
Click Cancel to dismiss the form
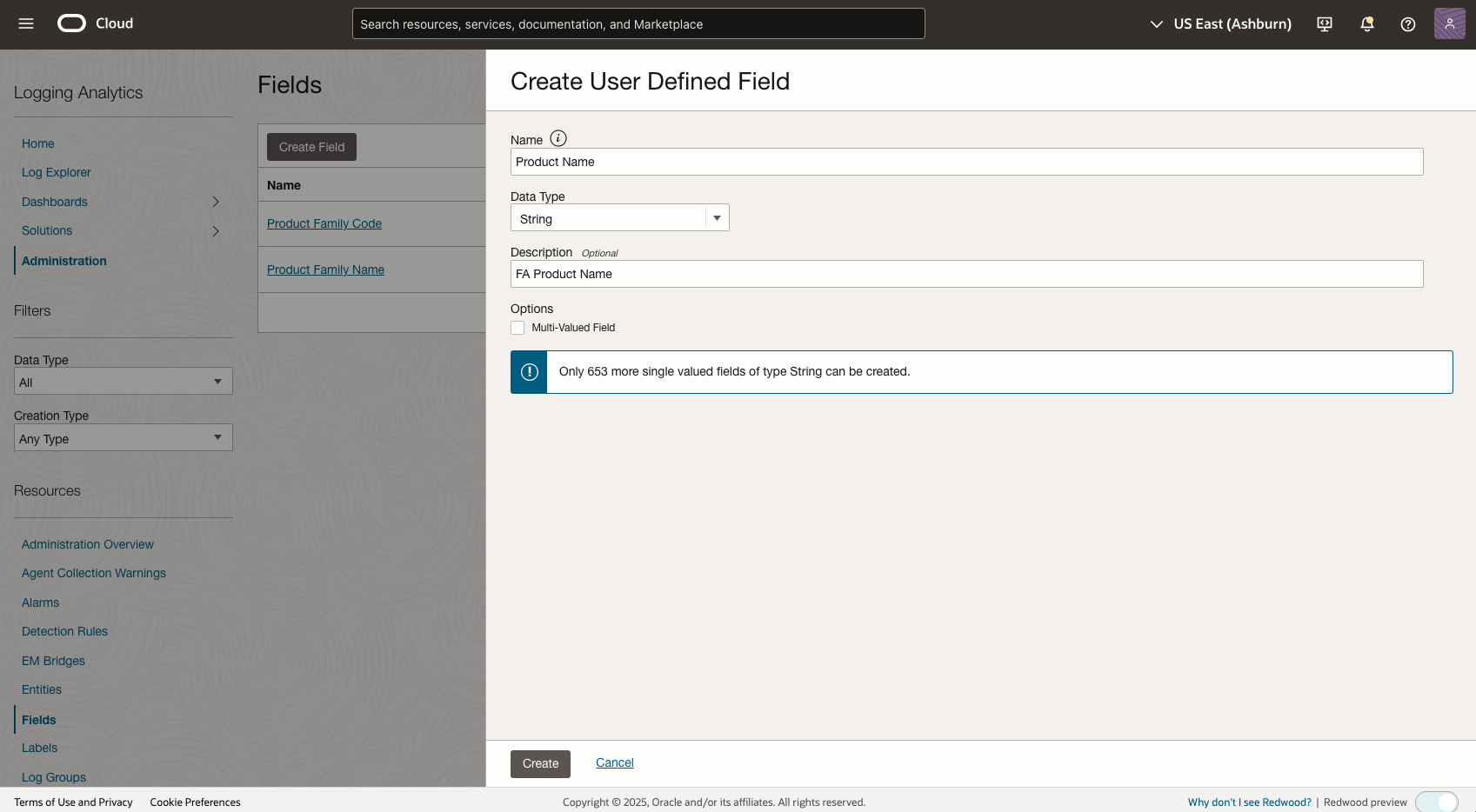click(614, 762)
